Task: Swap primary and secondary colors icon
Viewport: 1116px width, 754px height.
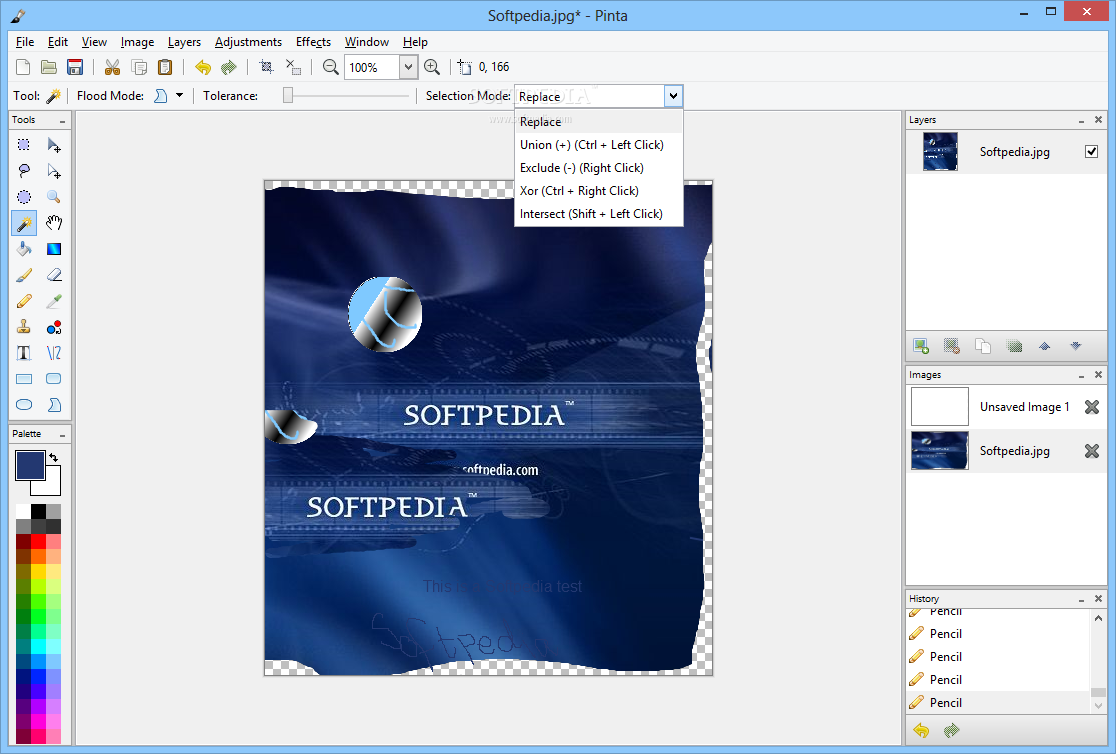Action: point(53,458)
